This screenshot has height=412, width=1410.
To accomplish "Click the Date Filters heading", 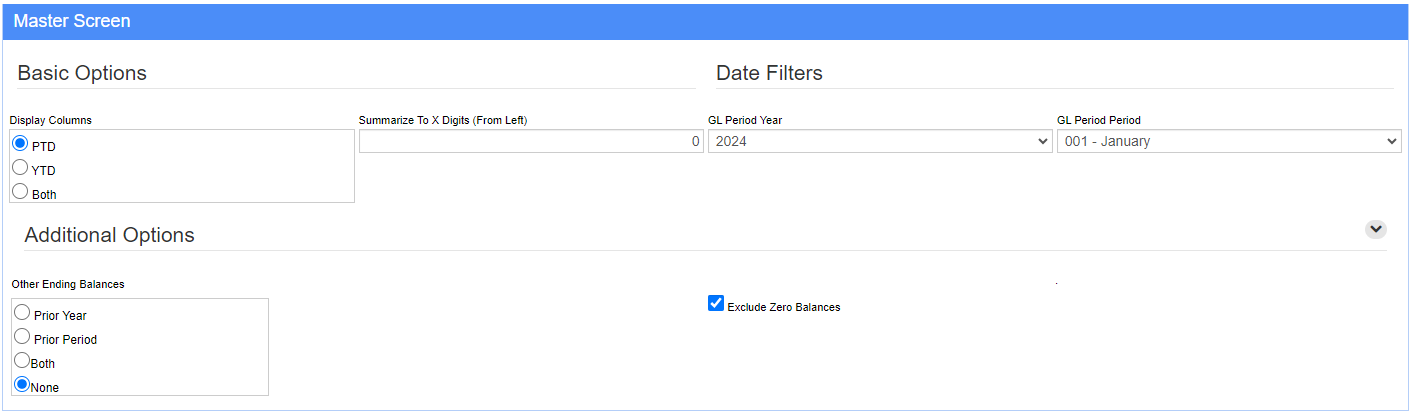I will pyautogui.click(x=769, y=73).
